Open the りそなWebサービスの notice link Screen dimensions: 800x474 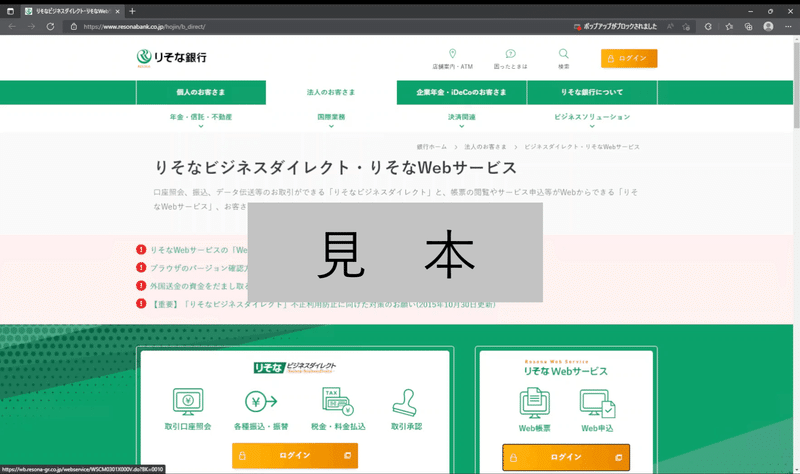click(198, 250)
